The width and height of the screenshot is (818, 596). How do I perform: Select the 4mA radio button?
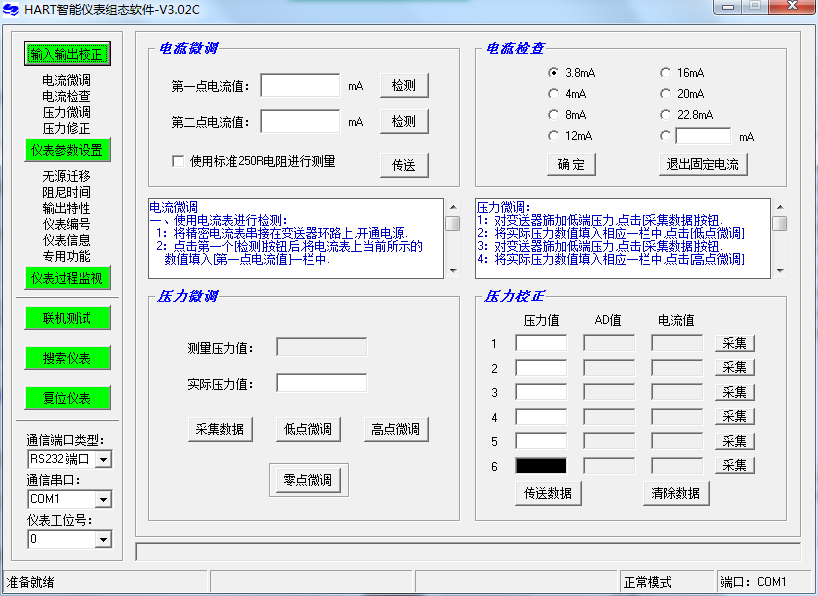(554, 94)
